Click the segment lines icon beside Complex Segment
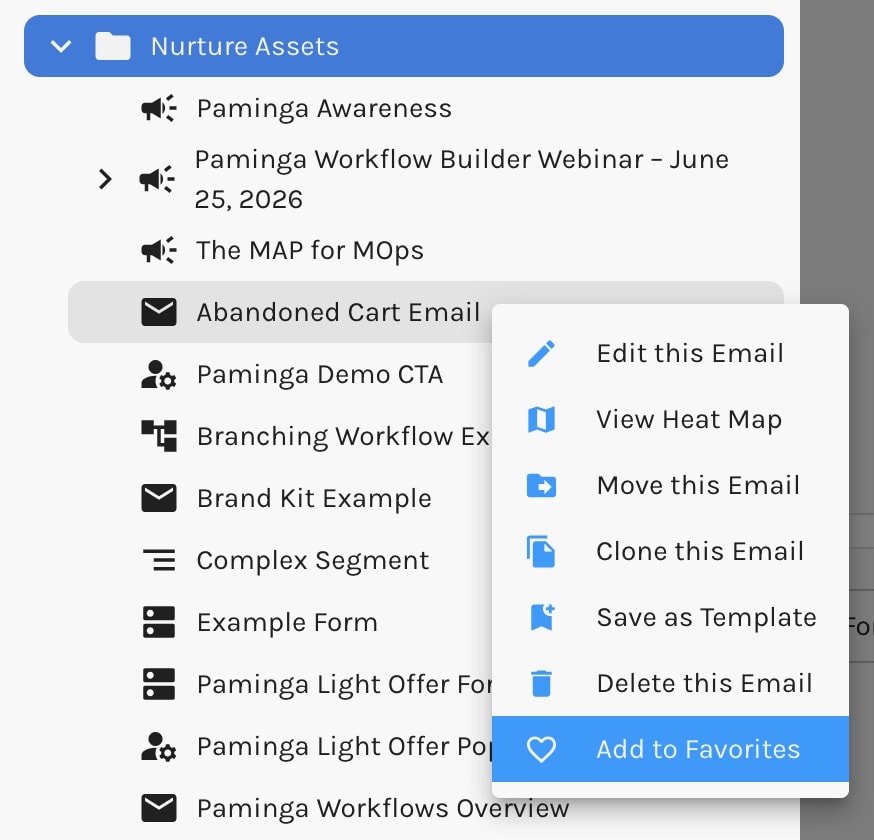This screenshot has width=874, height=840. 159,560
